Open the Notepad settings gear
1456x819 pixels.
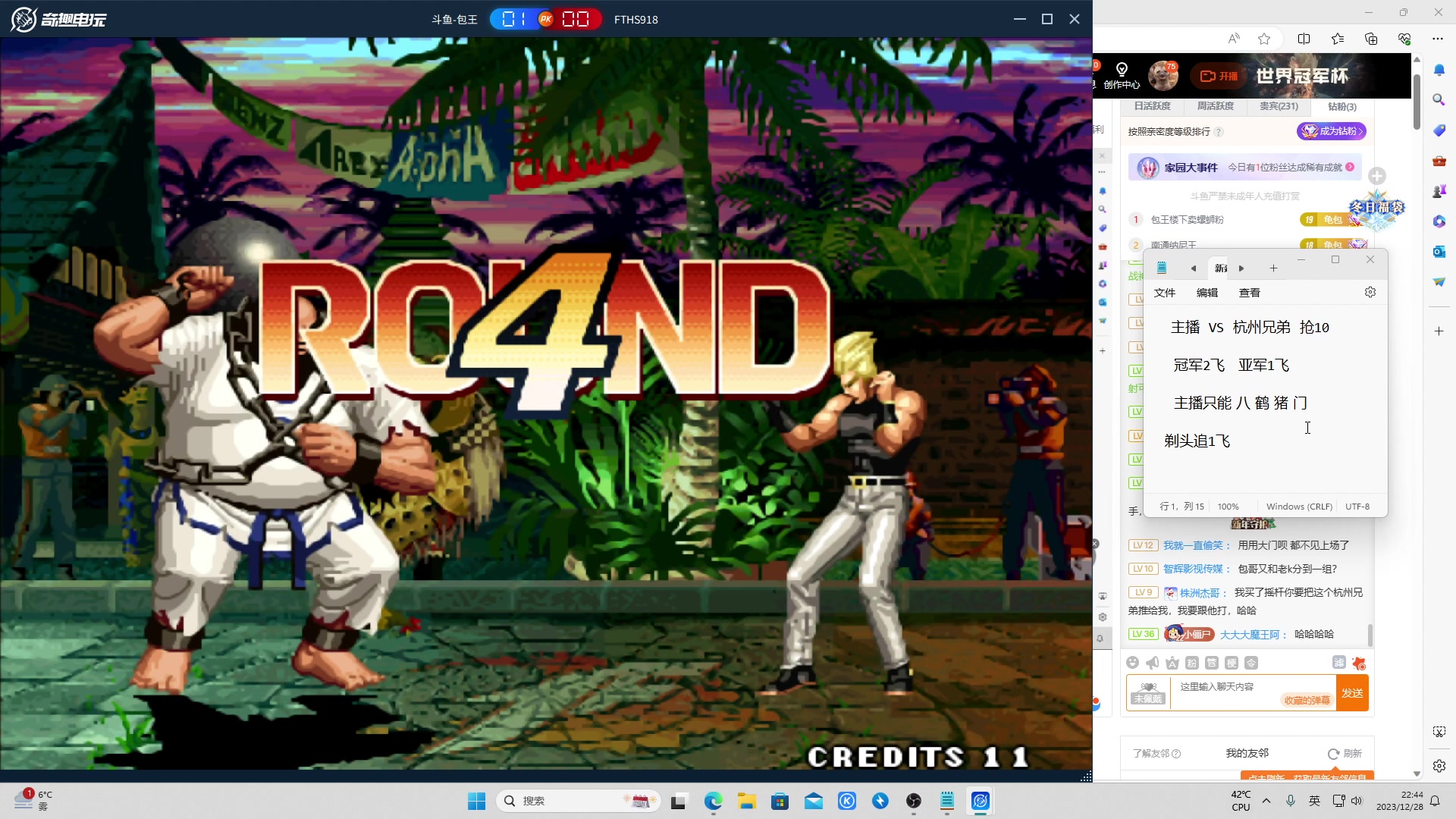(x=1370, y=293)
